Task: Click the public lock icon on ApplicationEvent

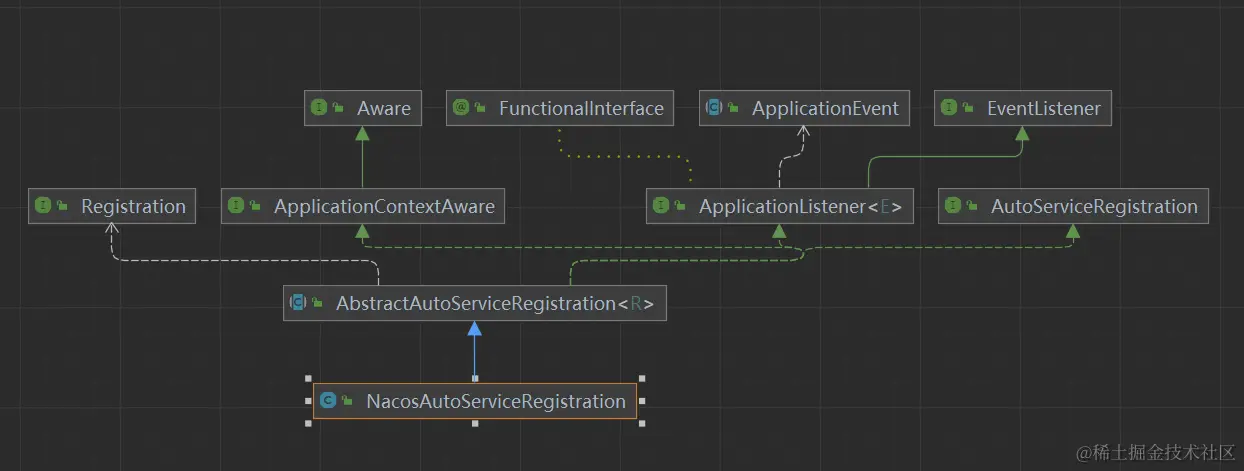Action: tap(735, 108)
